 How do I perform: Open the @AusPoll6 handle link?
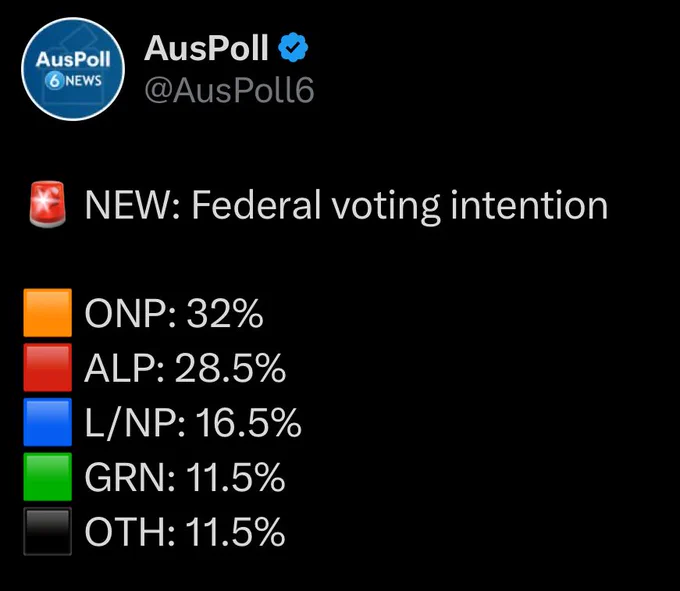(229, 91)
